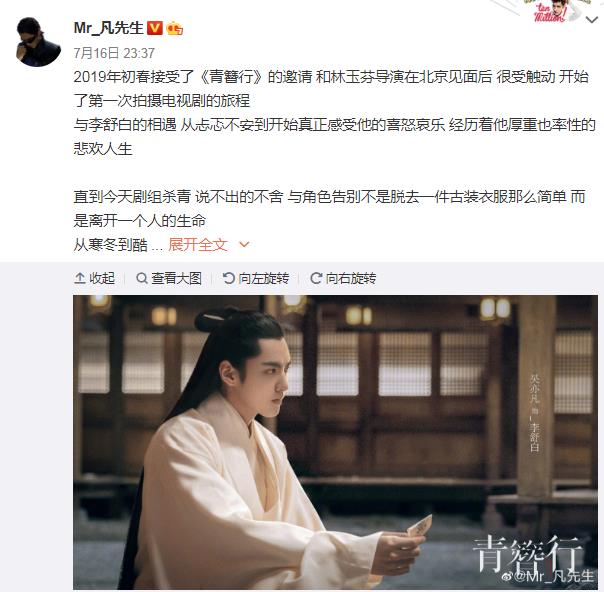This screenshot has width=604, height=592.
Task: Click the 青簪行 title logo on poster
Action: [x=527, y=553]
